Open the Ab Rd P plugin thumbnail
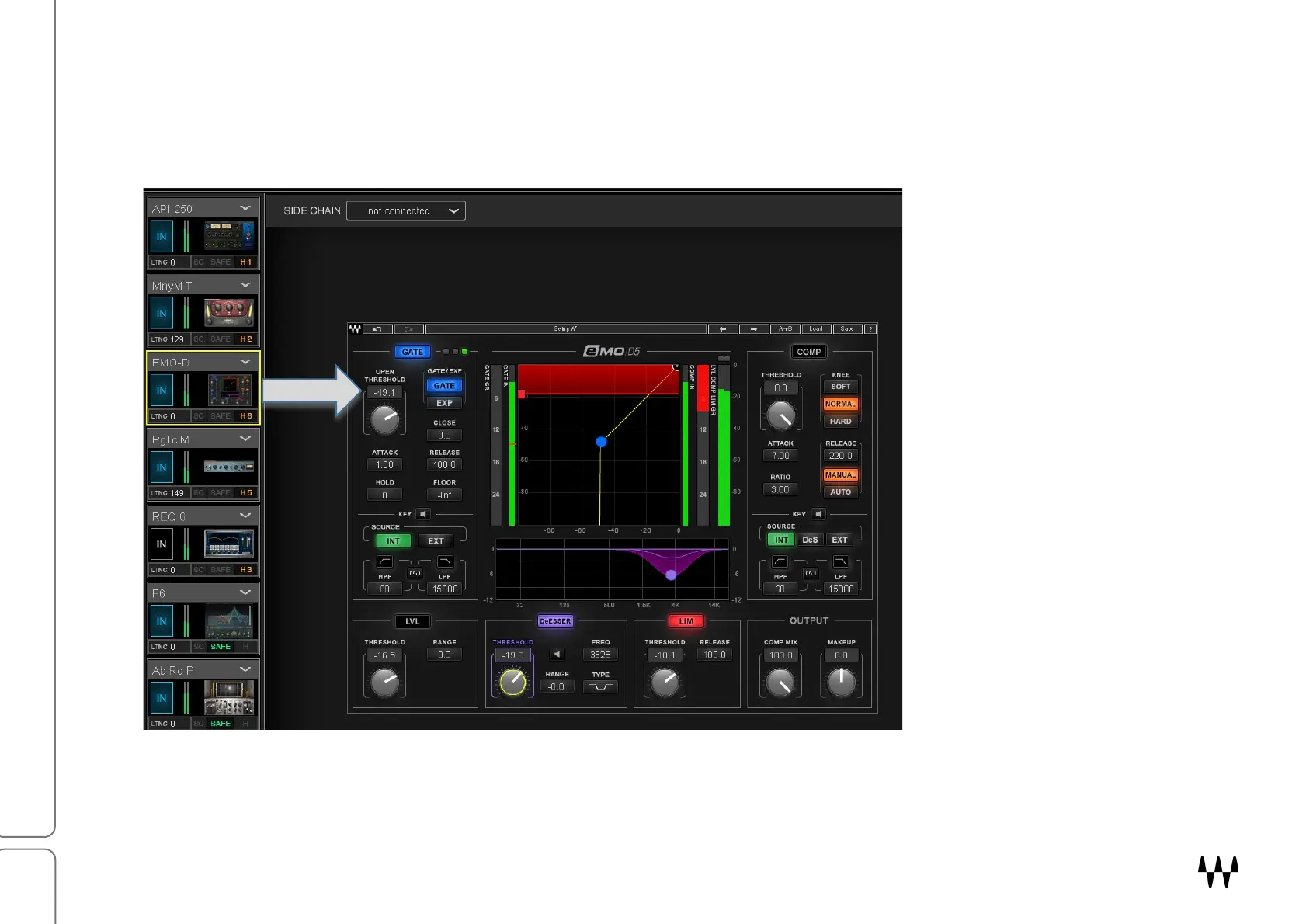This screenshot has height=924, width=1306. point(228,697)
